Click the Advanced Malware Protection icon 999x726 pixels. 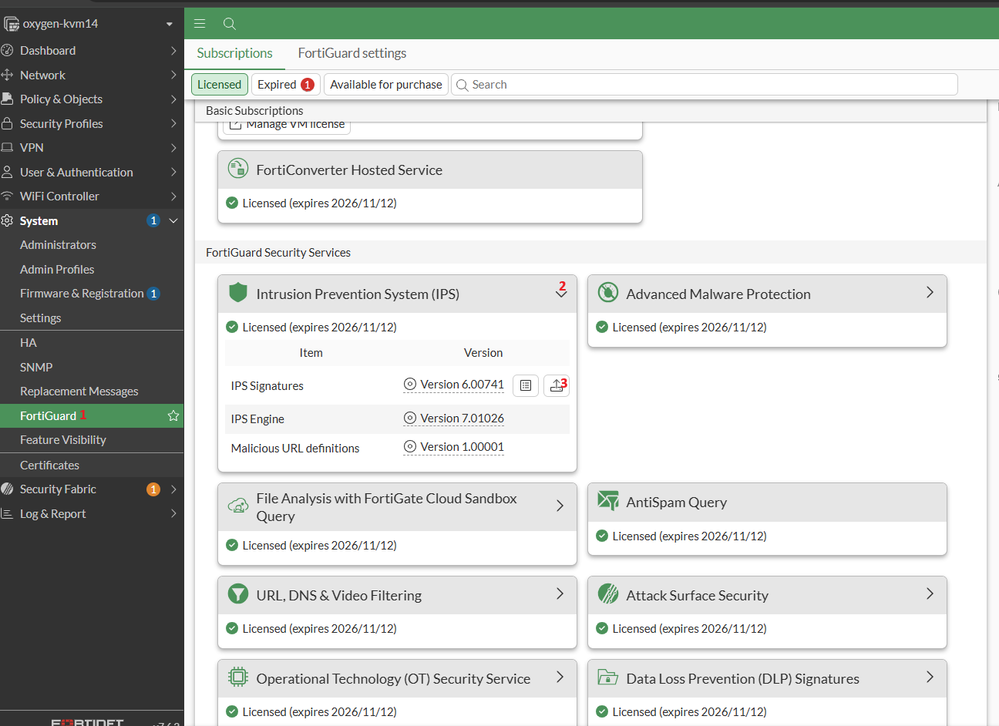[x=607, y=293]
